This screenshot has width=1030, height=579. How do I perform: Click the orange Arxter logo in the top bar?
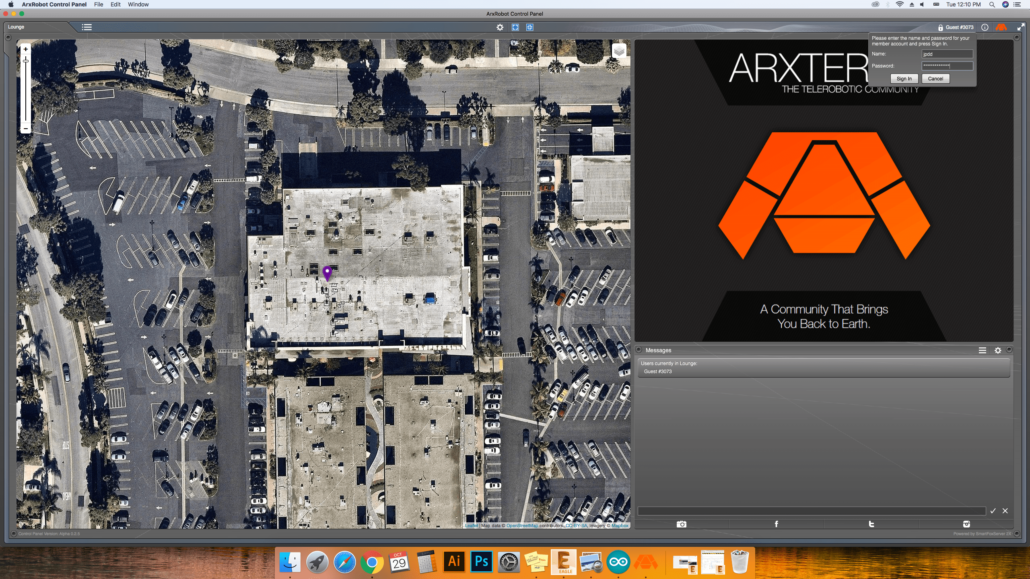pyautogui.click(x=1001, y=28)
